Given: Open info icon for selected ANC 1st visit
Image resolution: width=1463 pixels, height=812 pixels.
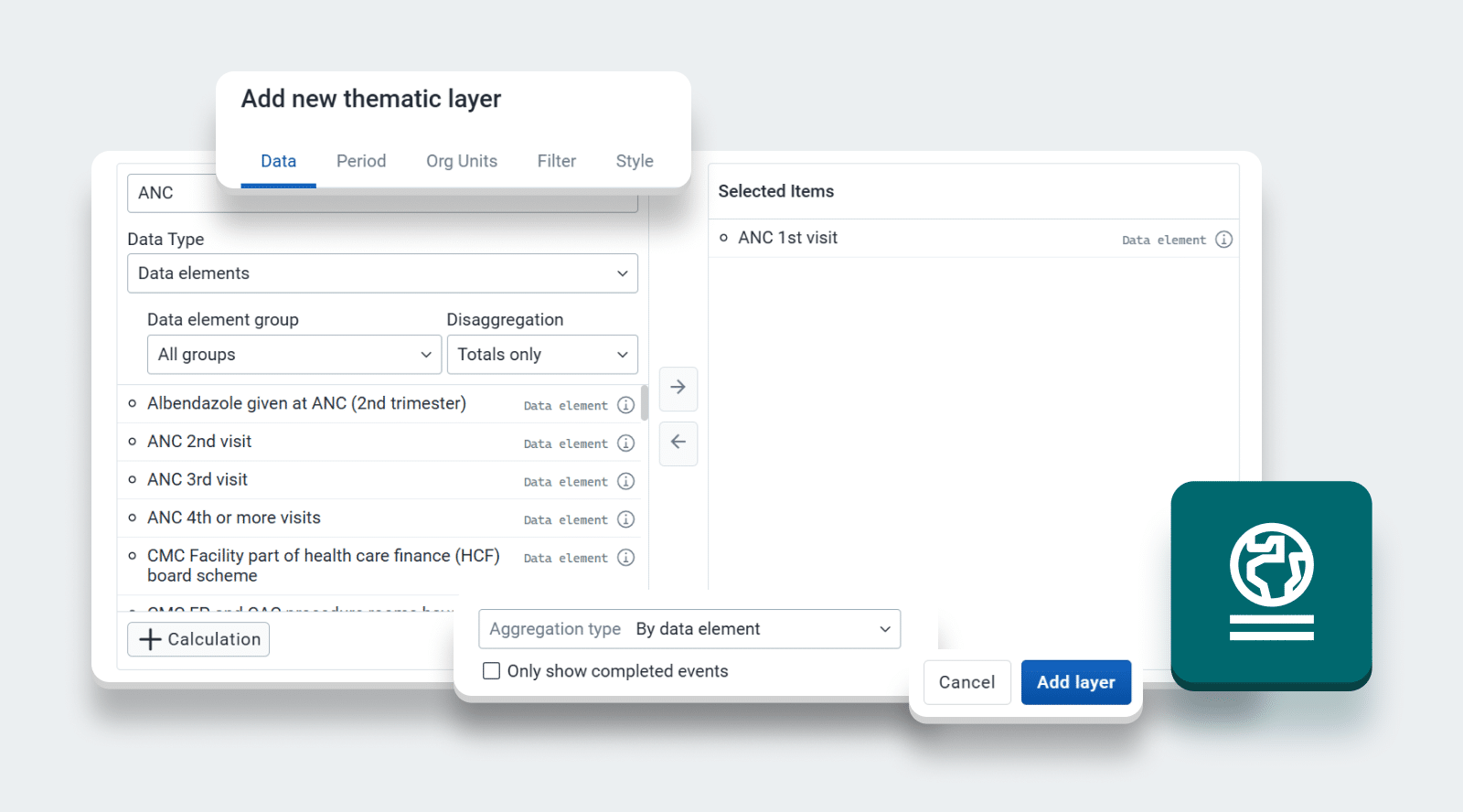Looking at the screenshot, I should [1223, 240].
